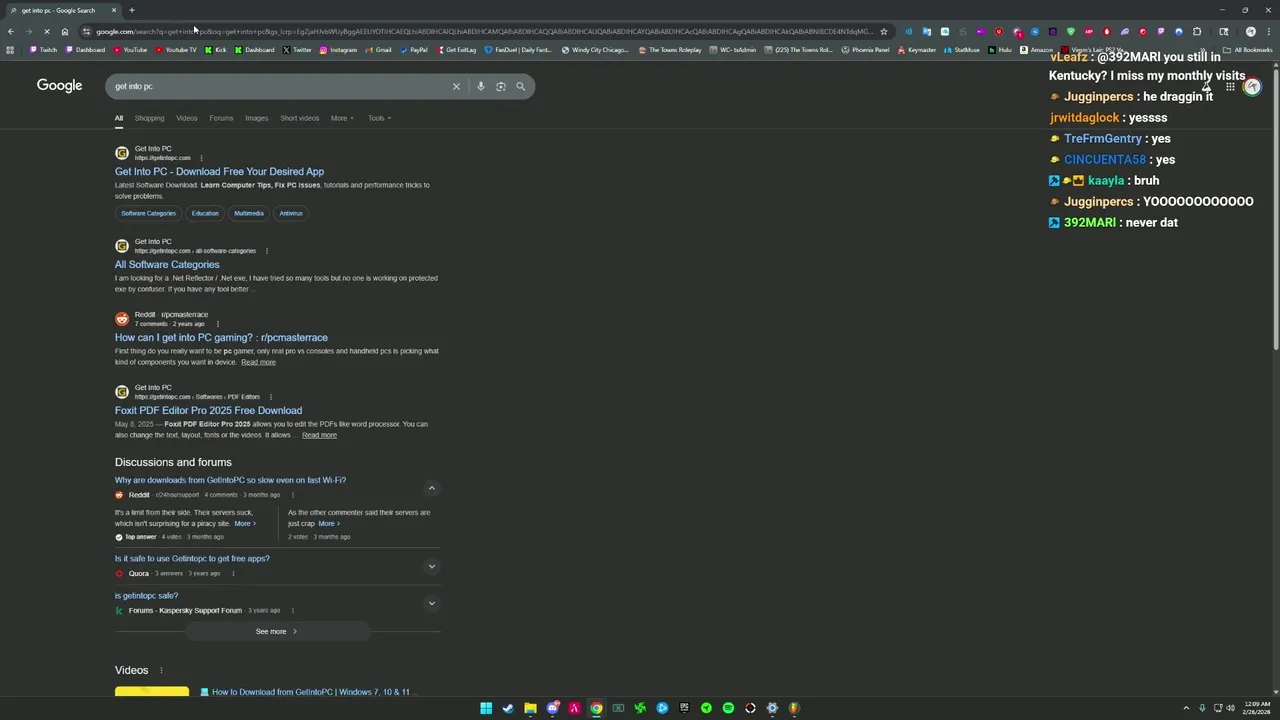Screen dimensions: 1280x720
Task: Expand the 'is getintopc safe?' Kaspersky discussion
Action: 432,603
